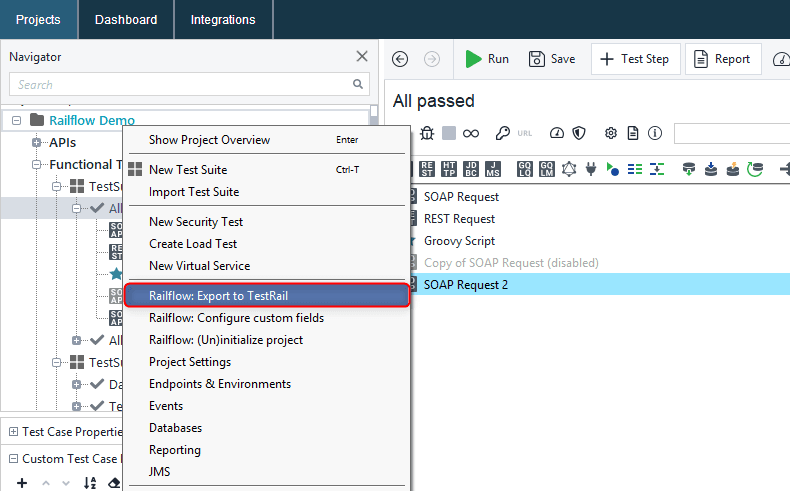
Task: Click the Save button
Action: tap(552, 59)
